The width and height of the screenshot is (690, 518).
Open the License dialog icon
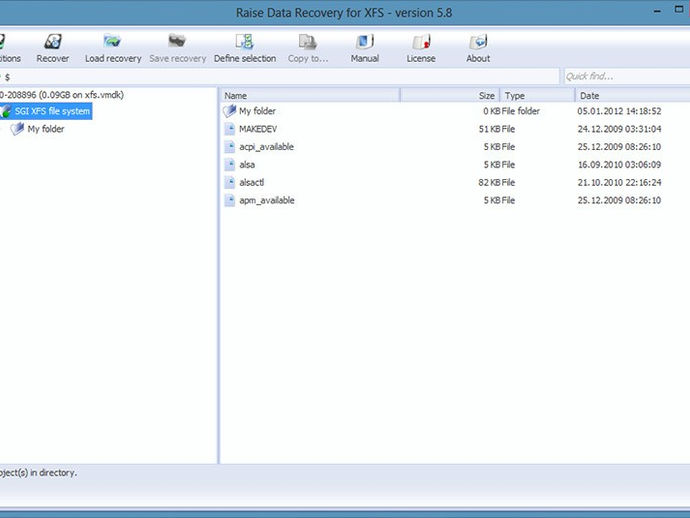(421, 42)
